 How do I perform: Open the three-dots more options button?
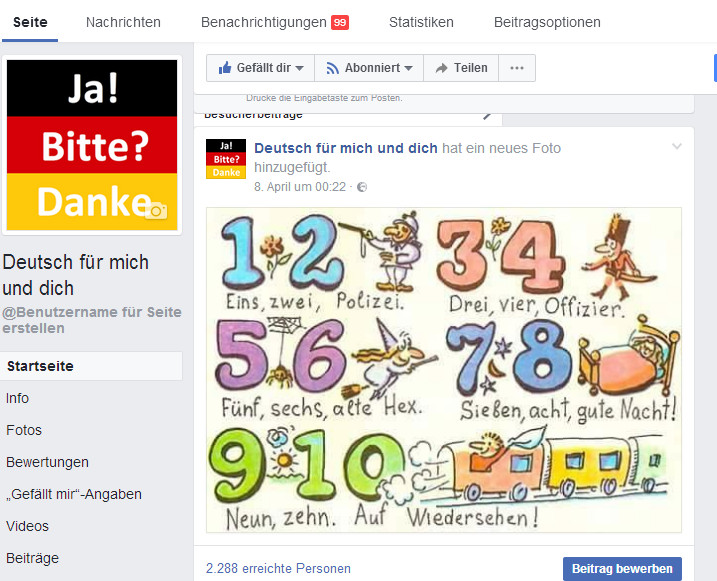[517, 68]
